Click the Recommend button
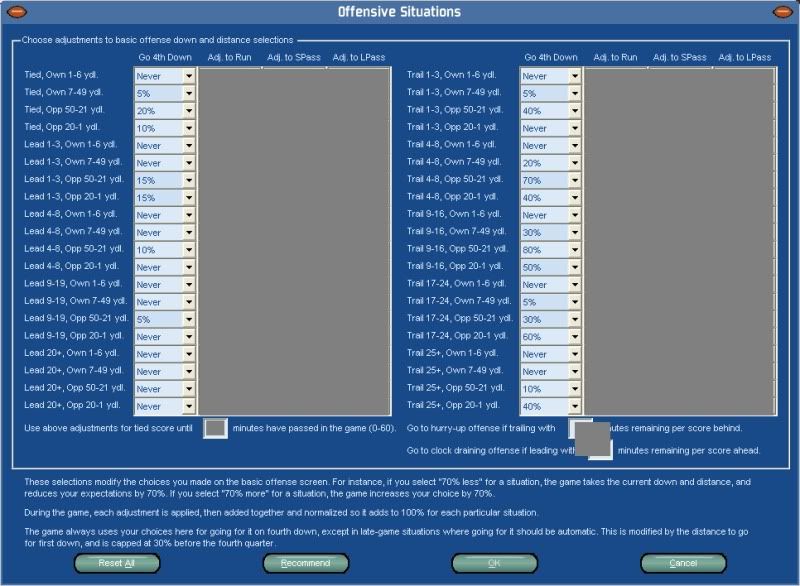The image size is (800, 586). point(305,563)
